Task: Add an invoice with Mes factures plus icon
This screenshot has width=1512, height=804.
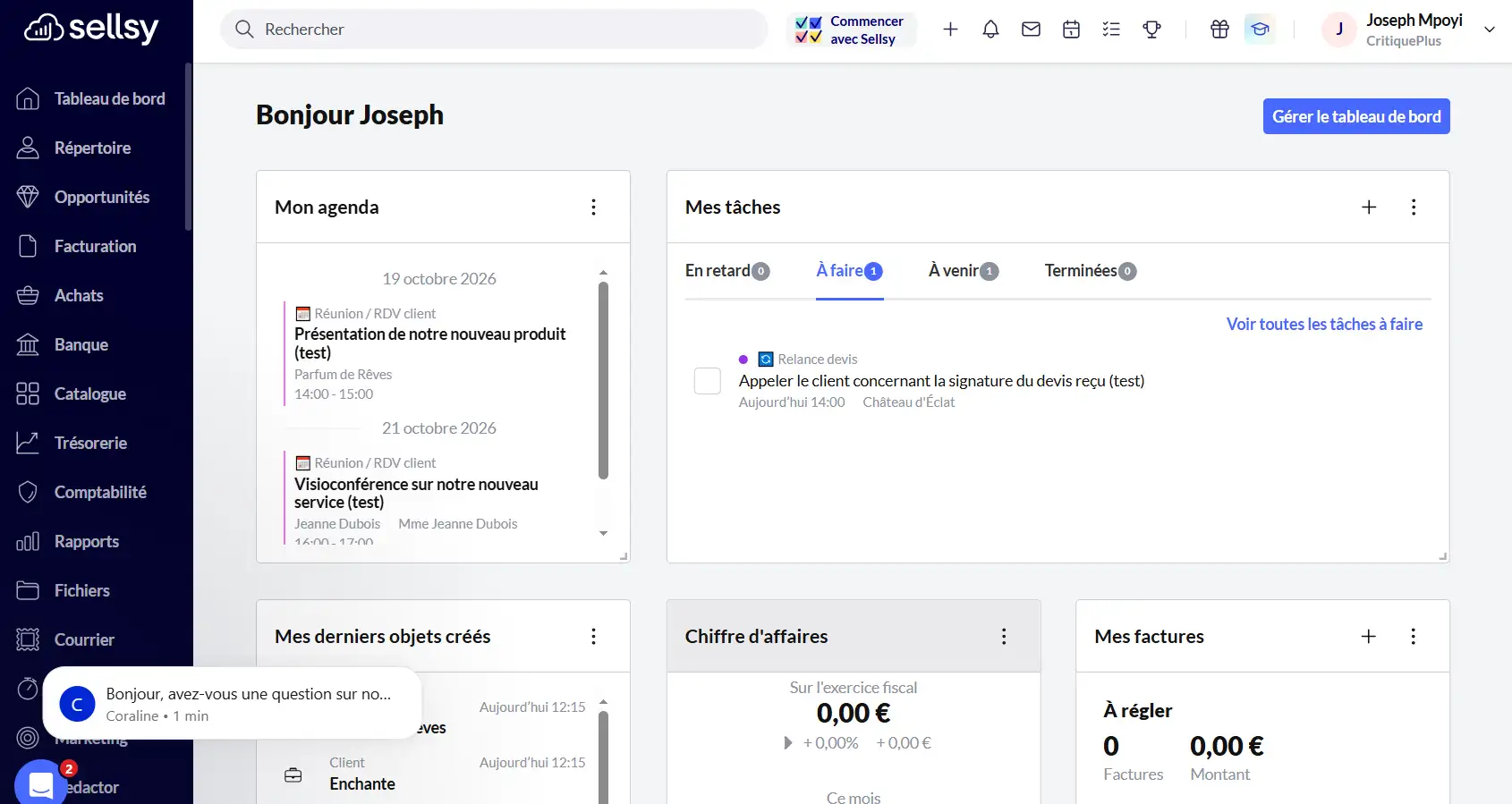Action: pos(1369,637)
